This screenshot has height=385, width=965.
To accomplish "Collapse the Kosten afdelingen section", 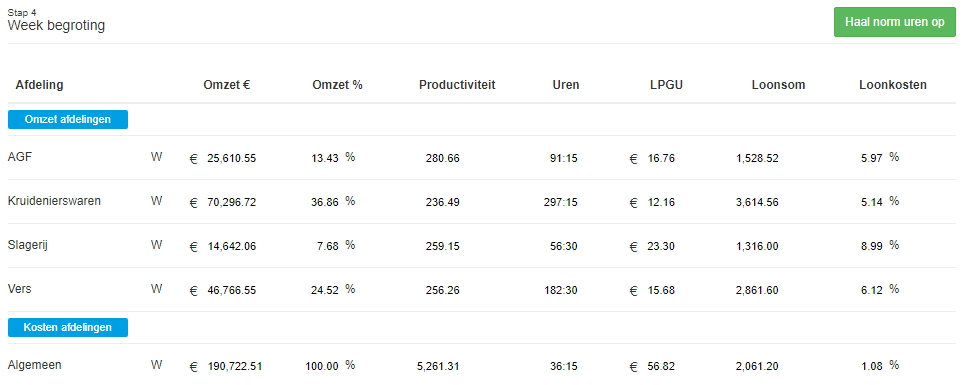I will (68, 327).
